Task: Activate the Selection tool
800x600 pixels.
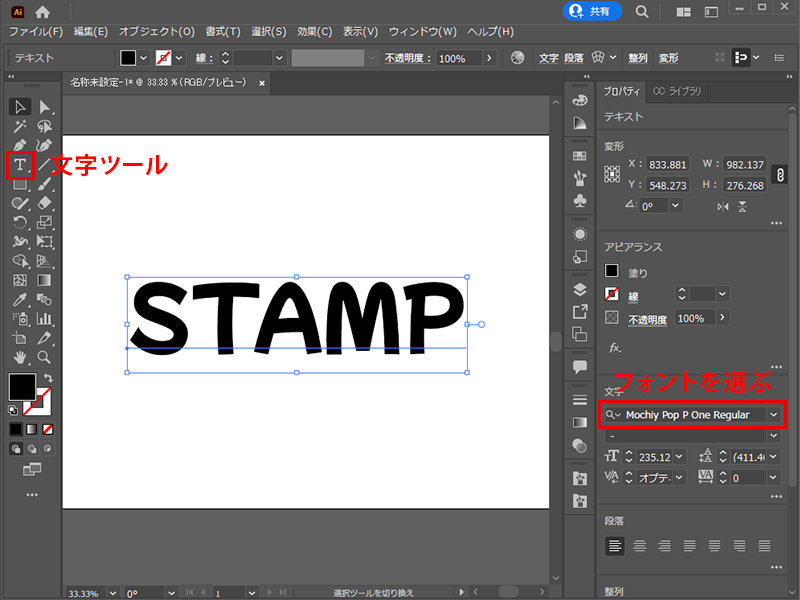Action: pyautogui.click(x=20, y=107)
